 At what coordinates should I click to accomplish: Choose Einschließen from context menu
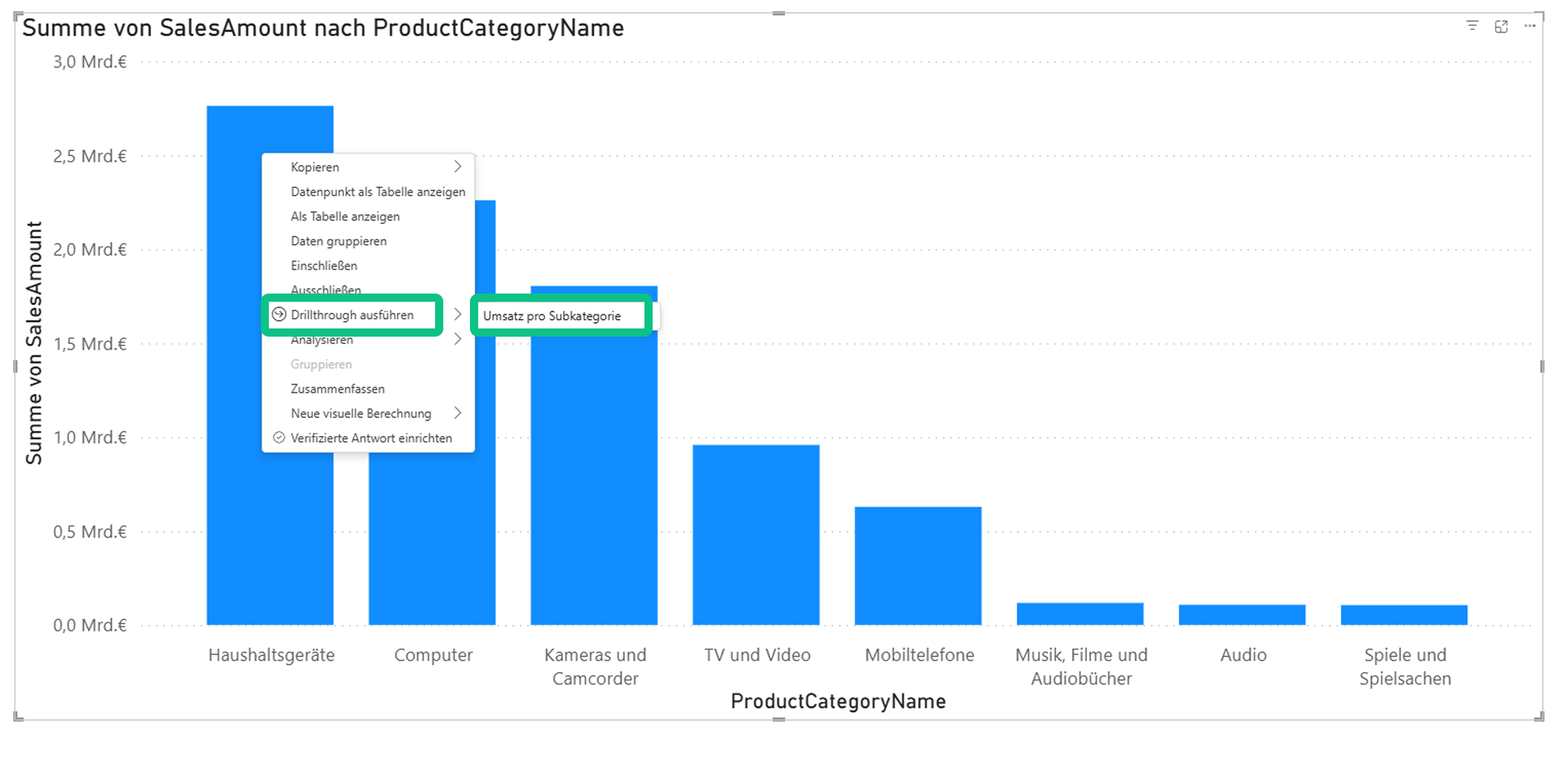coord(324,265)
